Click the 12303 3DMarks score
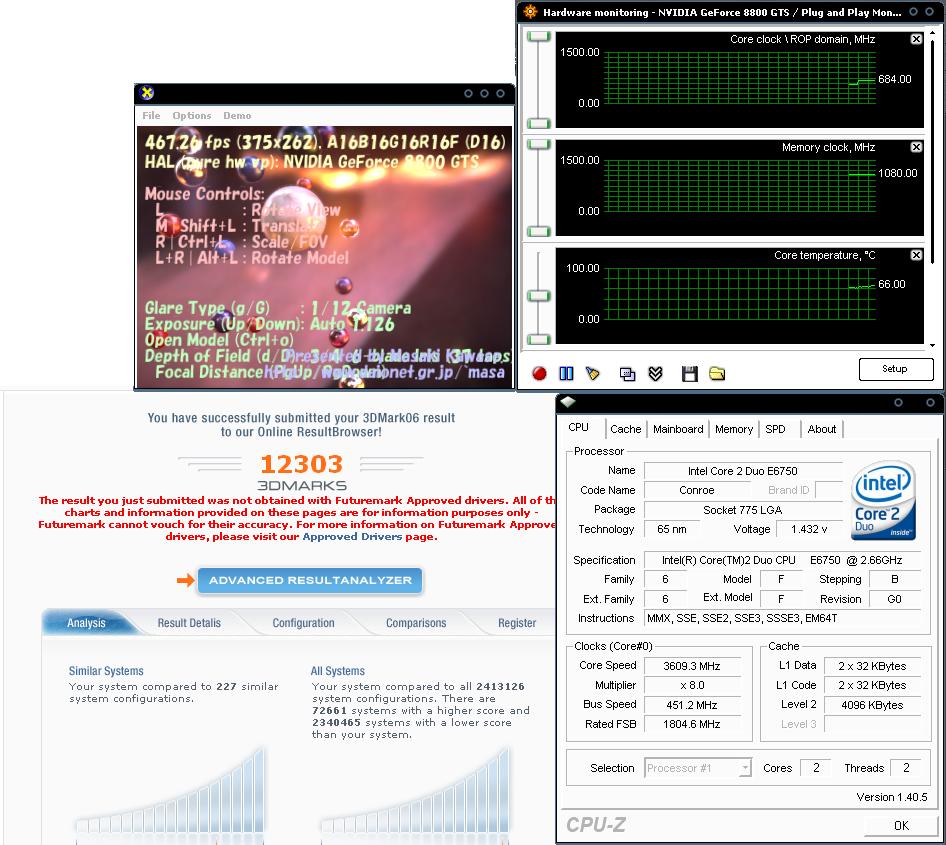Screen dimensions: 946x845 point(302,464)
